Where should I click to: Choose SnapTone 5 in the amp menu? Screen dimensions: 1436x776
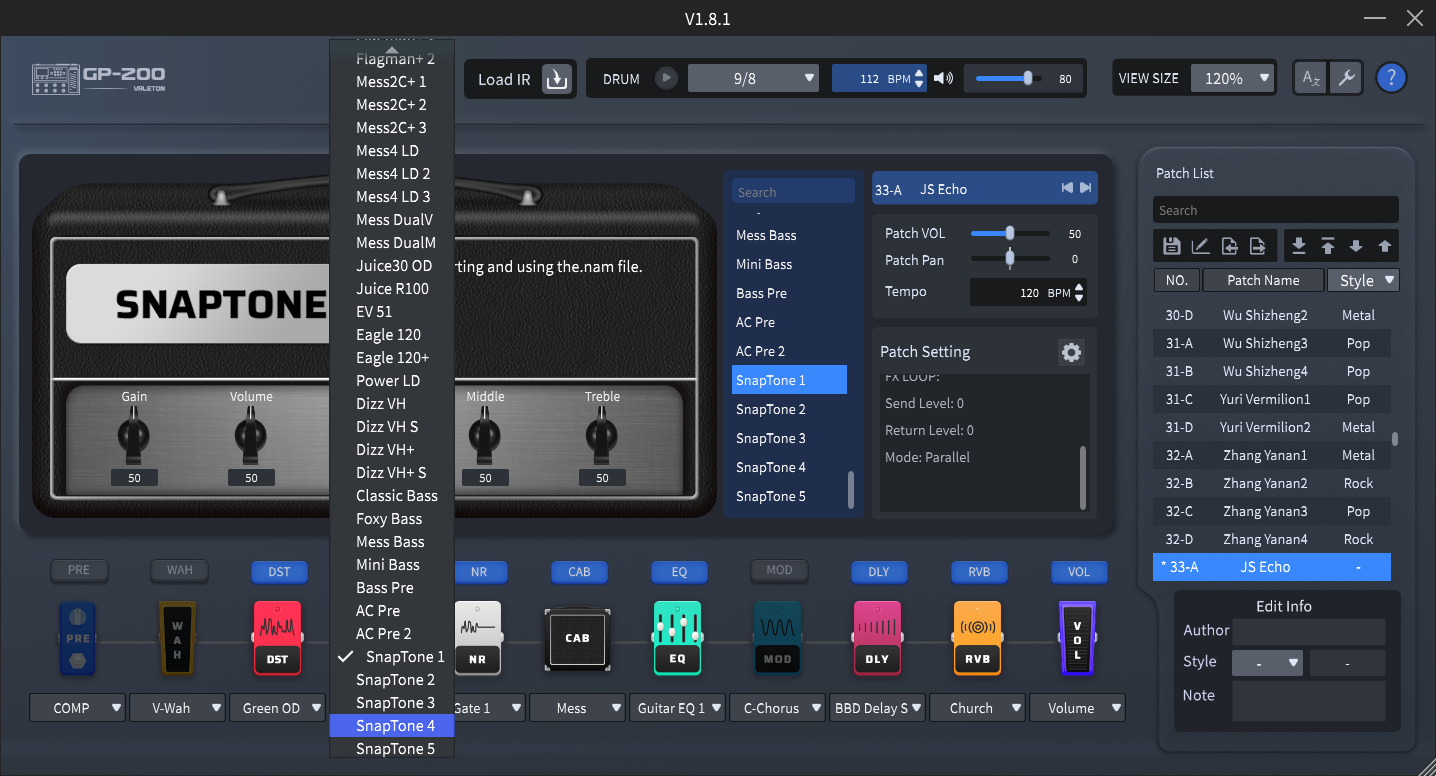coord(392,749)
